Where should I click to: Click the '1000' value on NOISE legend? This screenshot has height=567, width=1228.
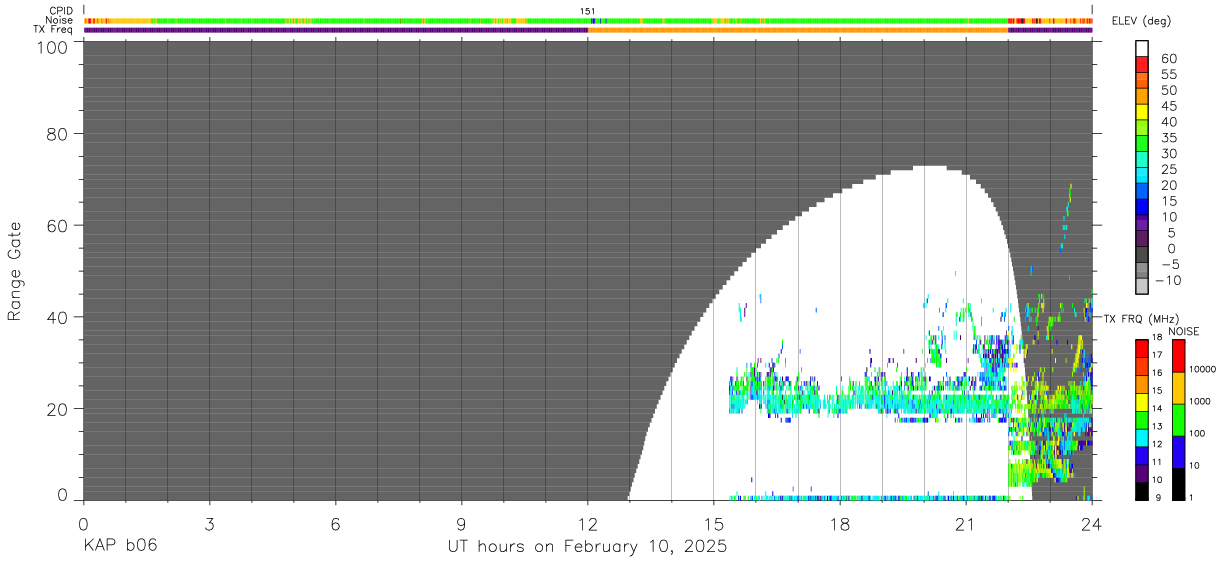pyautogui.click(x=1201, y=401)
